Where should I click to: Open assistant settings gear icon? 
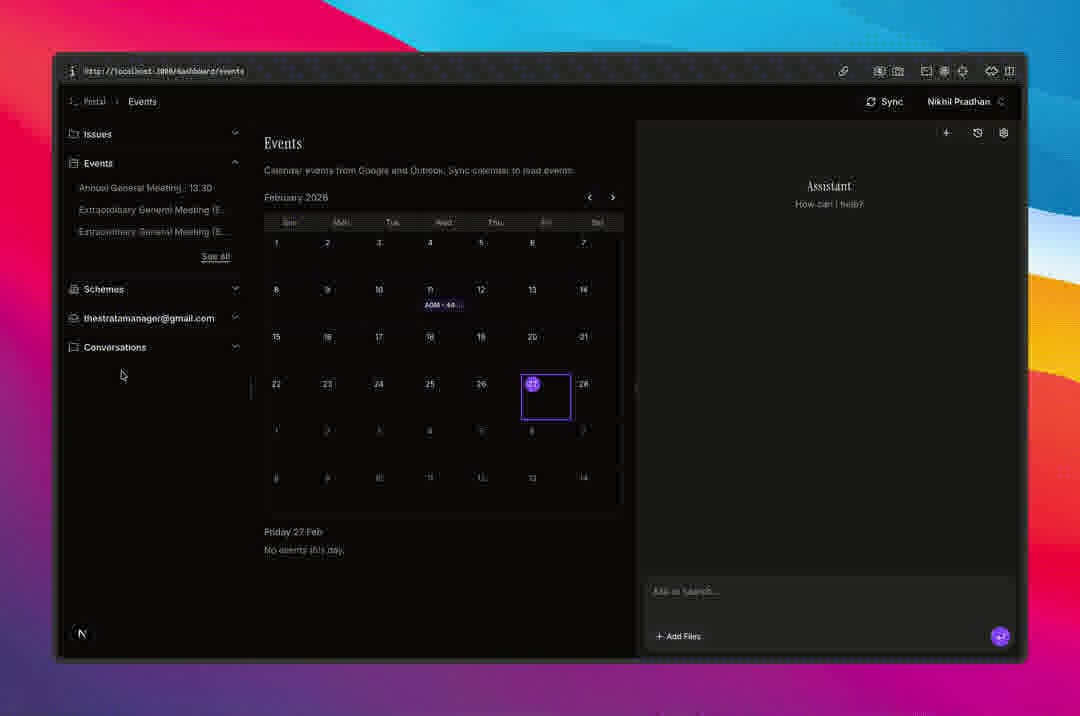click(1004, 133)
